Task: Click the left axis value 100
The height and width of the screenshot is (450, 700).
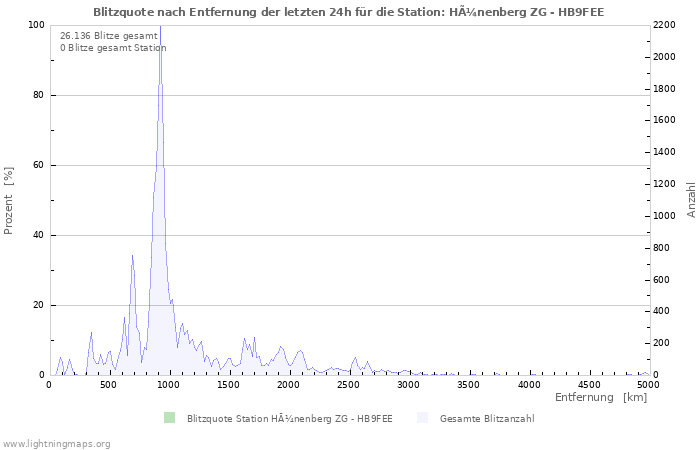Action: pos(37,25)
